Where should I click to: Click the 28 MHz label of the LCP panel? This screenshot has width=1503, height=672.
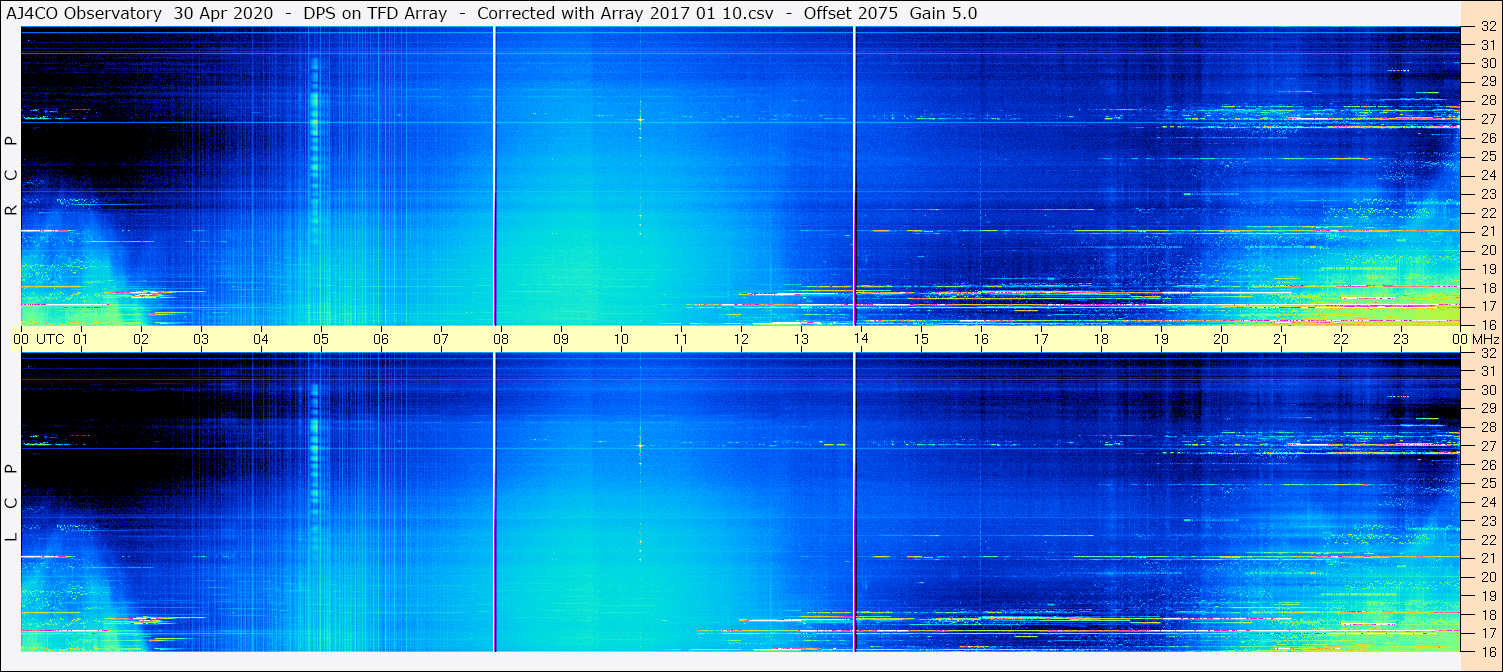[1488, 427]
